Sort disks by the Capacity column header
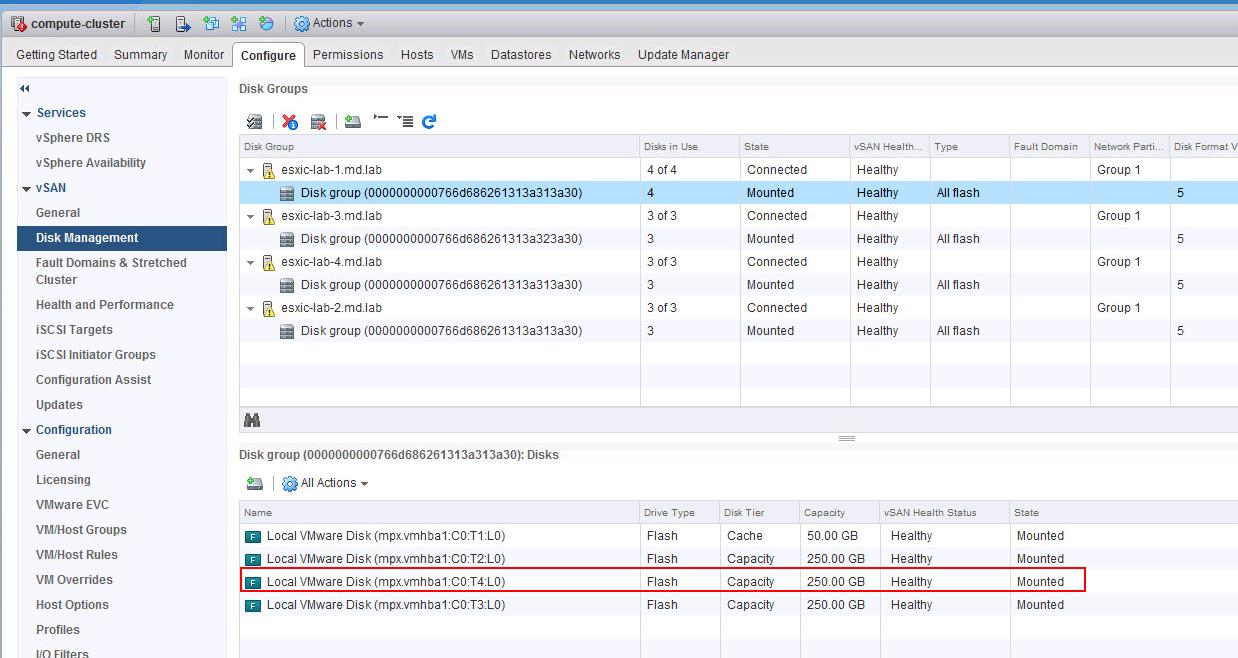 (840, 513)
